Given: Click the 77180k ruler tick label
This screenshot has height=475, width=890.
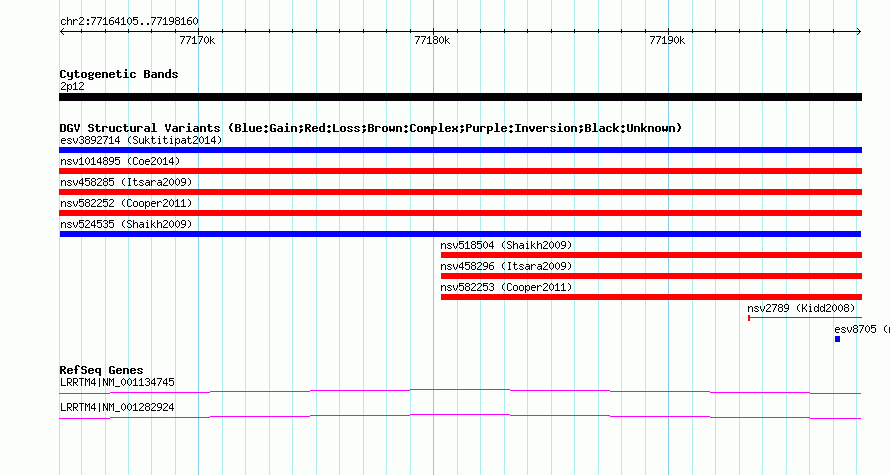Looking at the screenshot, I should [433, 40].
